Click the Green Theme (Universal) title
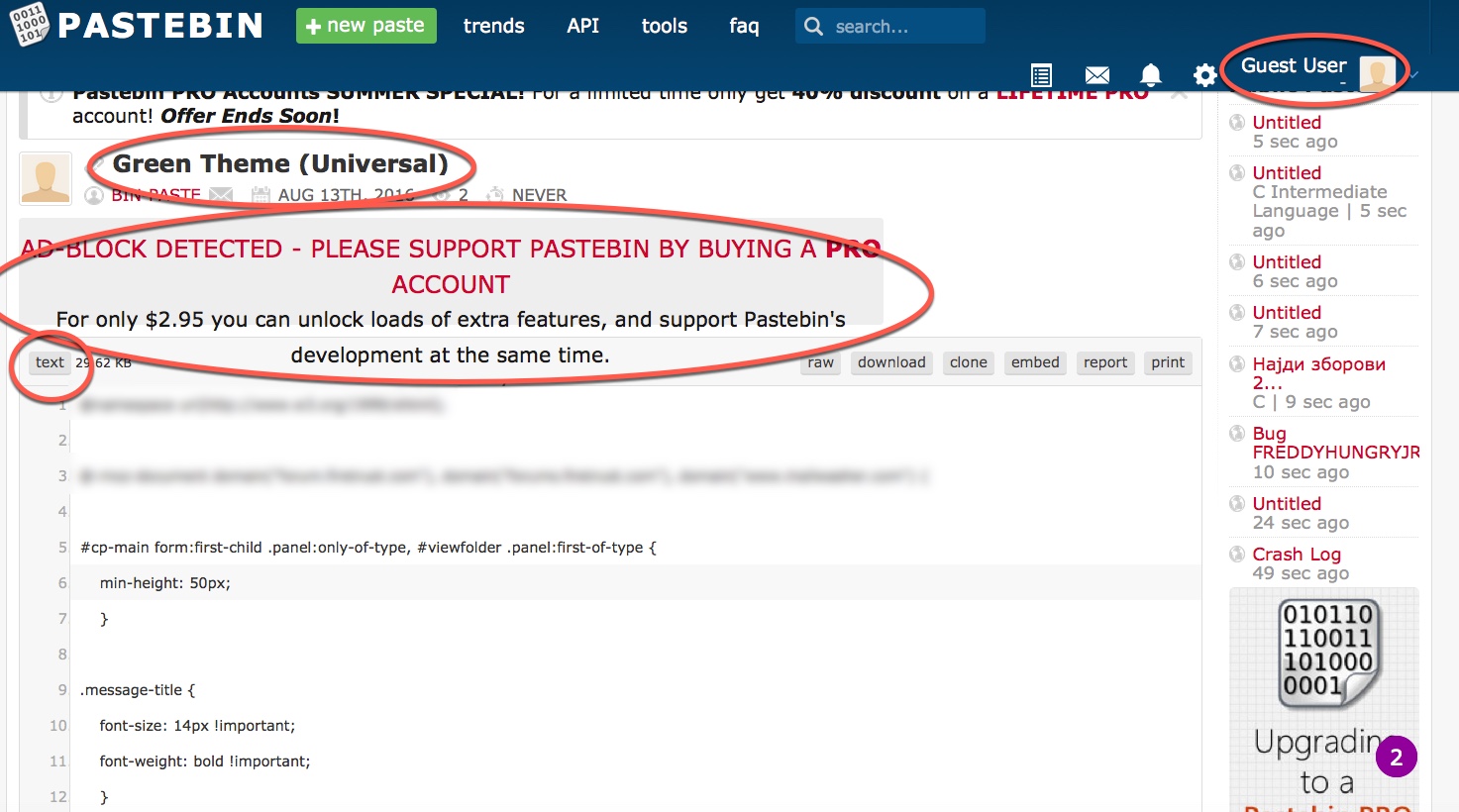The width and height of the screenshot is (1459, 812). [280, 163]
